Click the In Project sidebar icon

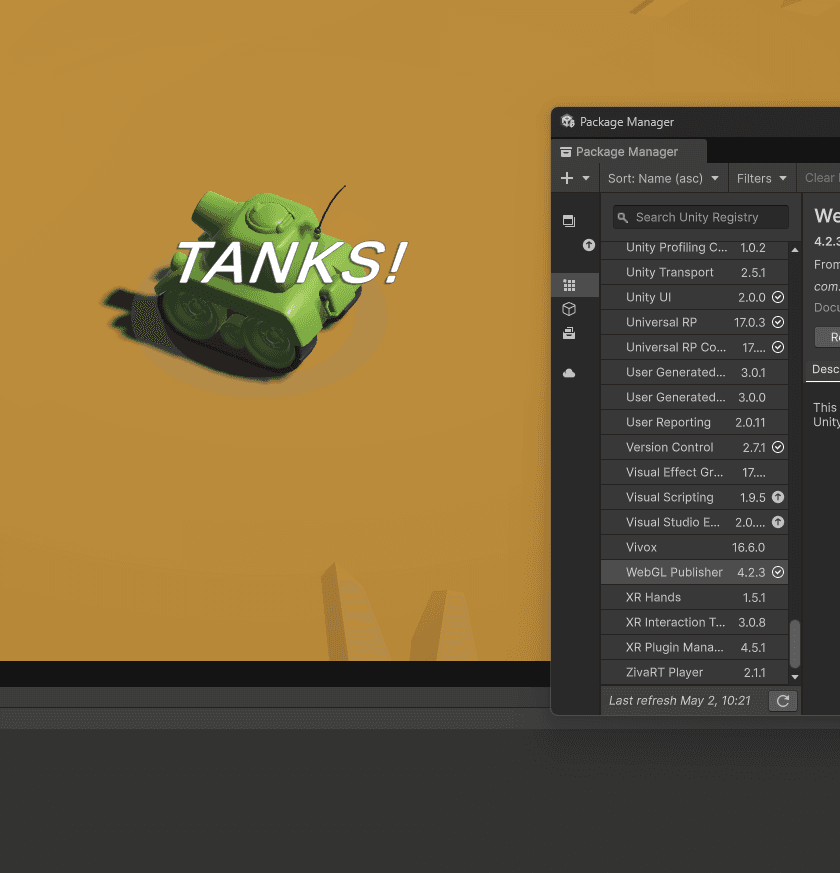569,221
